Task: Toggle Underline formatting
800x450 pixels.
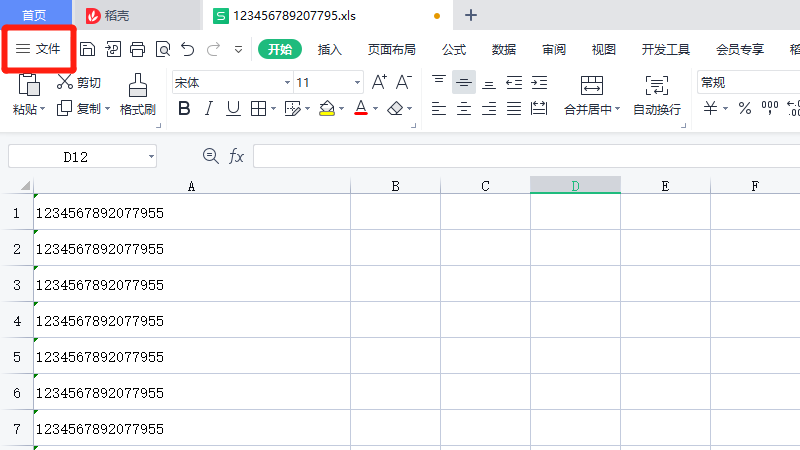Action: 233,108
